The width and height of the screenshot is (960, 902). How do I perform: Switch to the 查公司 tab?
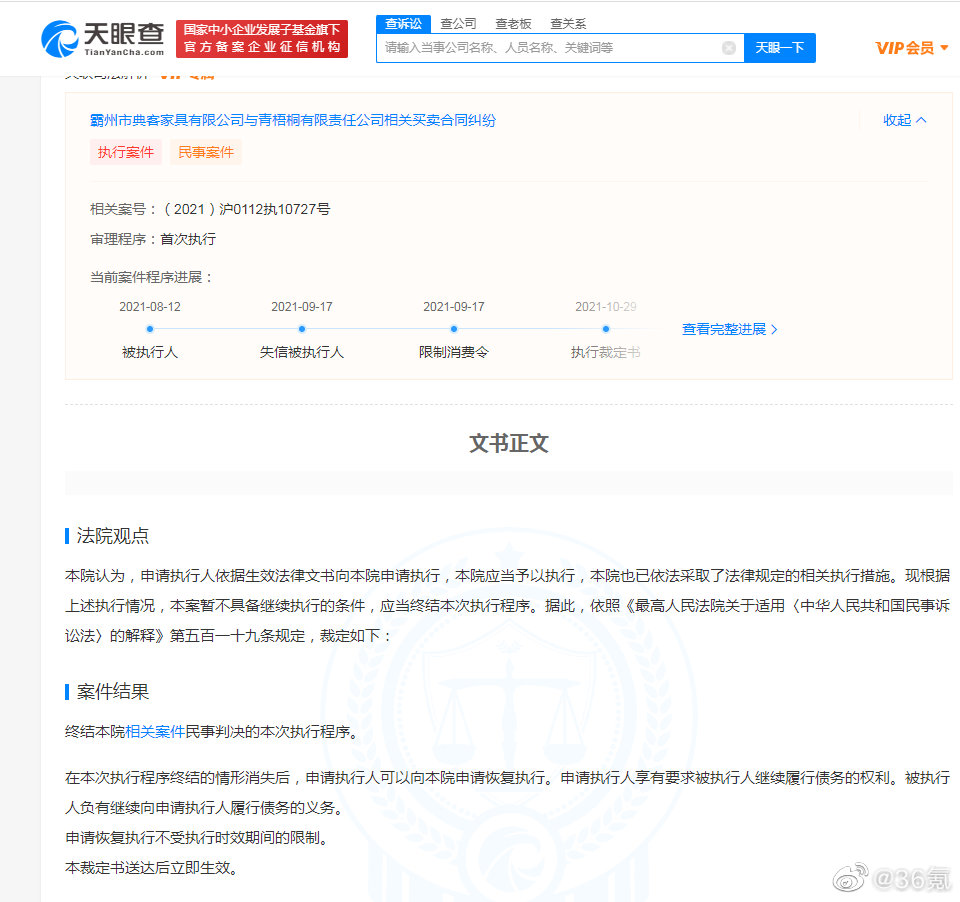pyautogui.click(x=458, y=23)
